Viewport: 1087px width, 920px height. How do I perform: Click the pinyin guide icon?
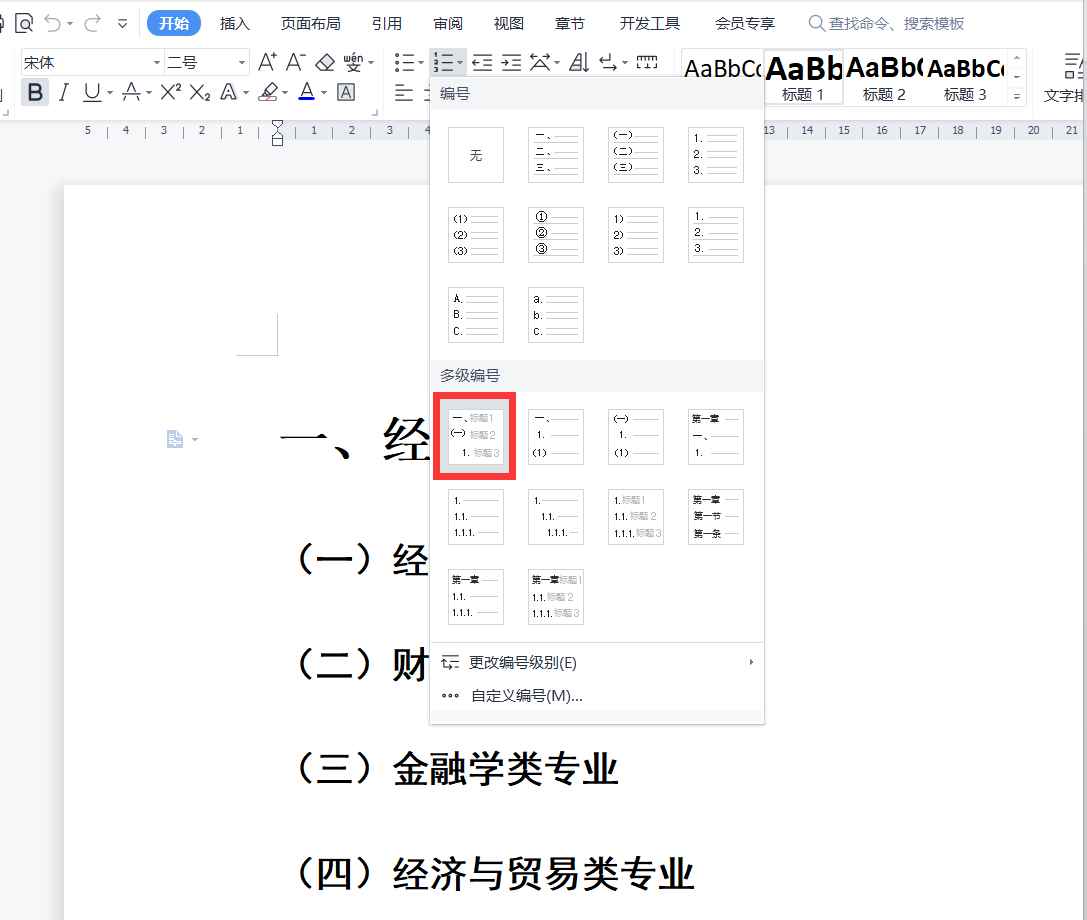352,61
